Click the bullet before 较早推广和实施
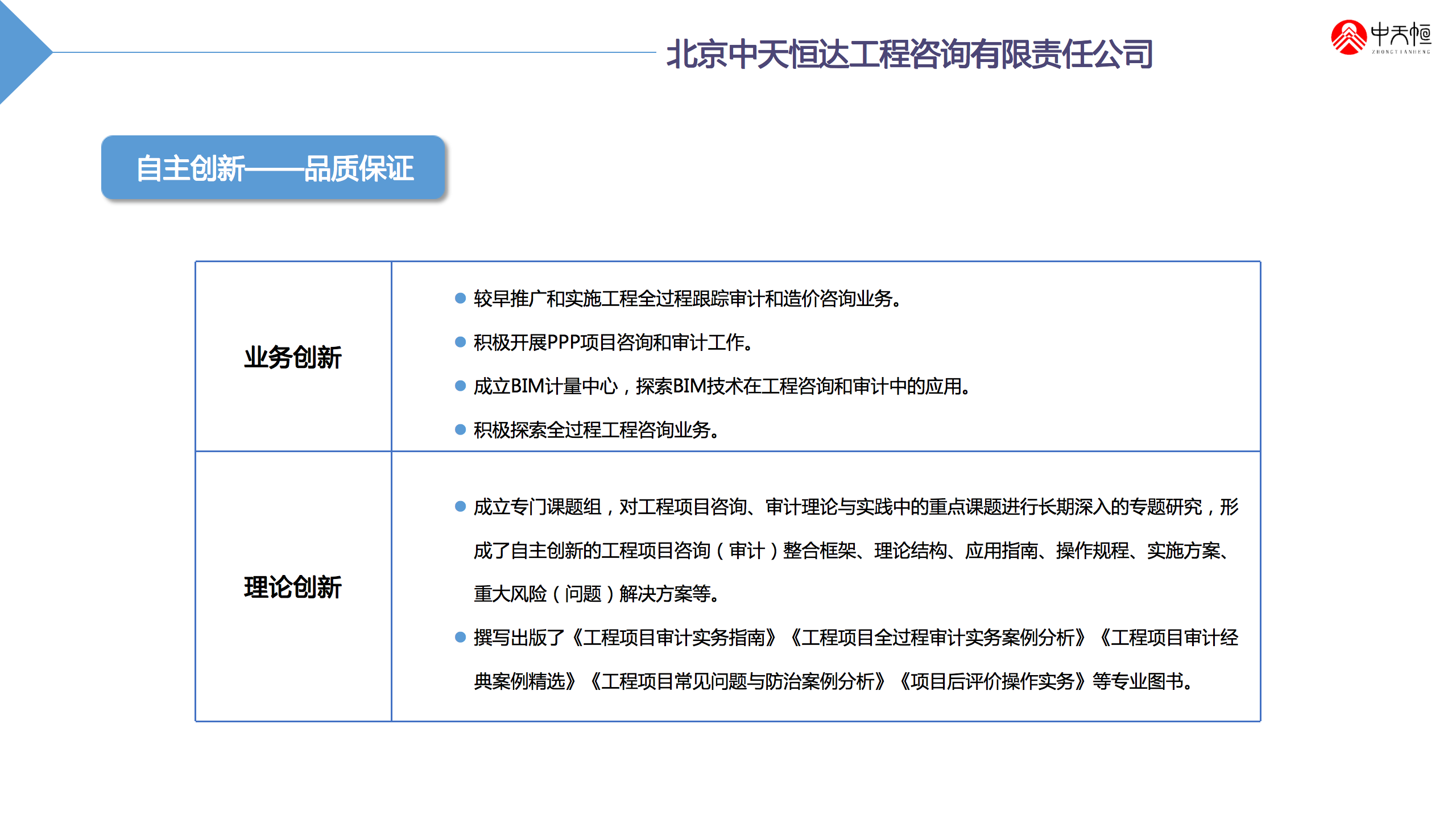This screenshot has width=1456, height=819. click(461, 298)
